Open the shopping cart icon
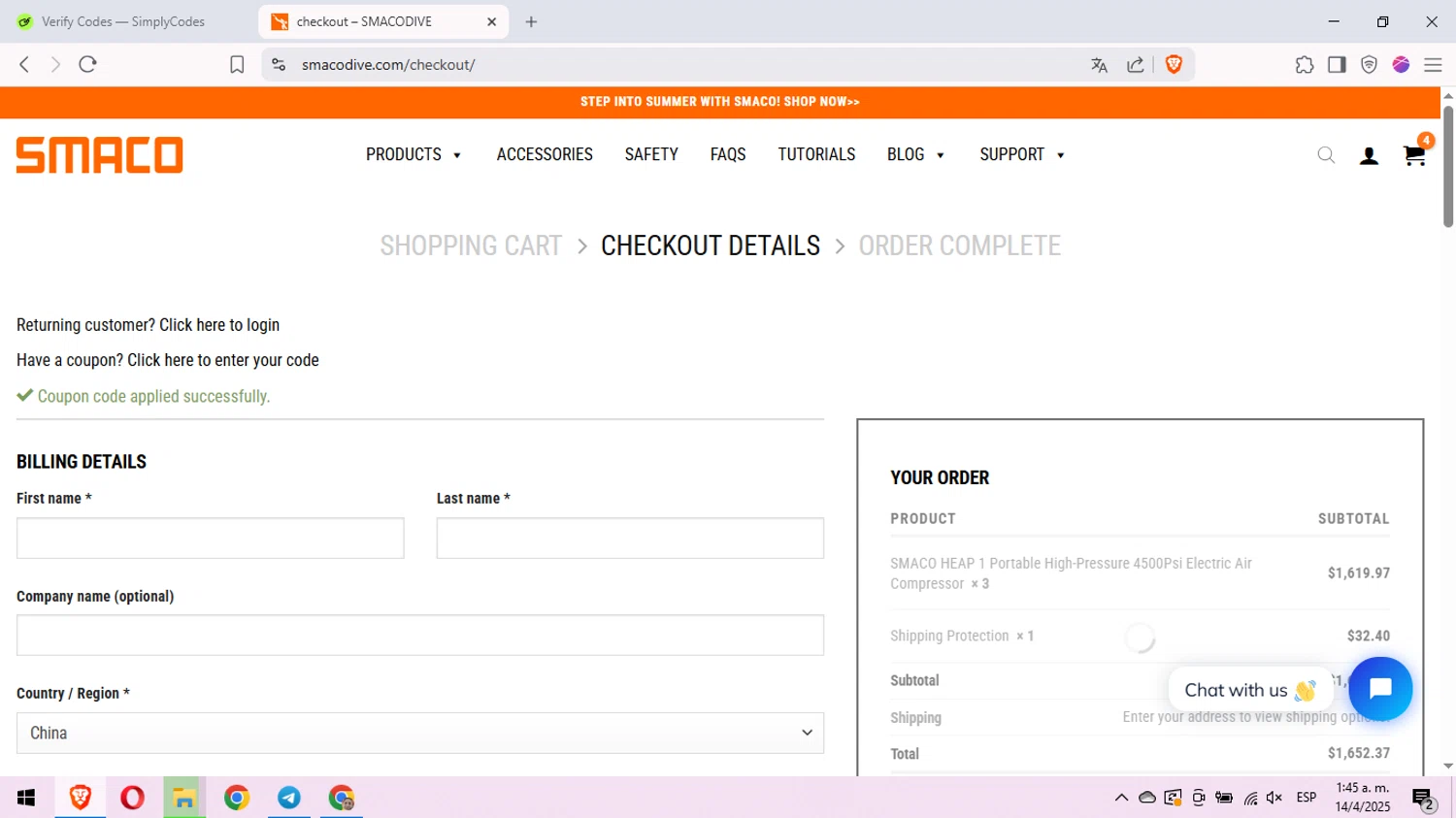This screenshot has width=1456, height=818. tap(1414, 155)
